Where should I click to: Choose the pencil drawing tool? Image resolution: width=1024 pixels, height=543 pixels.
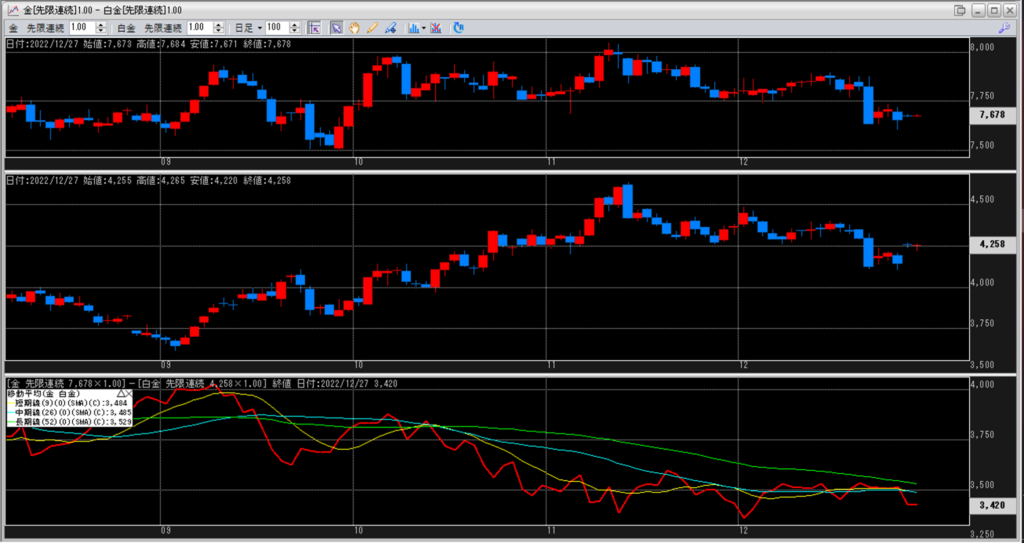tap(371, 28)
